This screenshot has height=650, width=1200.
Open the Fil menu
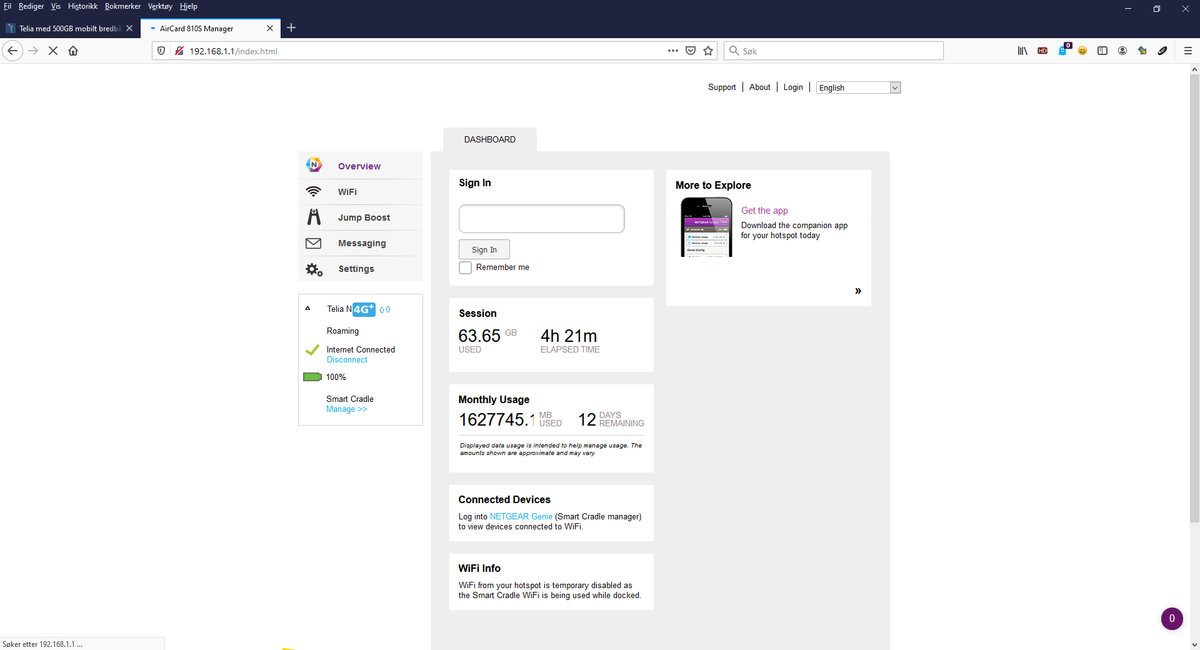pyautogui.click(x=8, y=6)
